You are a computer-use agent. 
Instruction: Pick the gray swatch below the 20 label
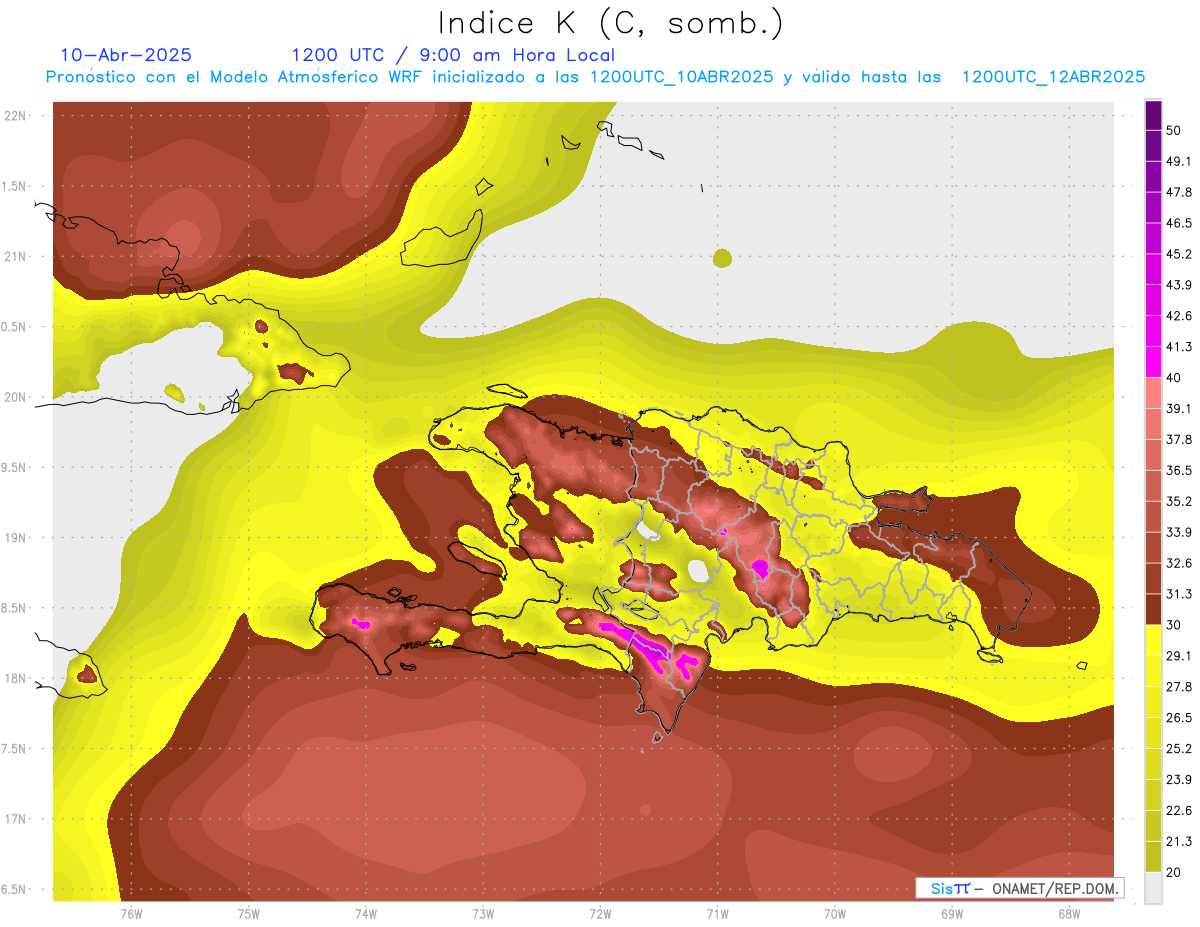[1153, 887]
